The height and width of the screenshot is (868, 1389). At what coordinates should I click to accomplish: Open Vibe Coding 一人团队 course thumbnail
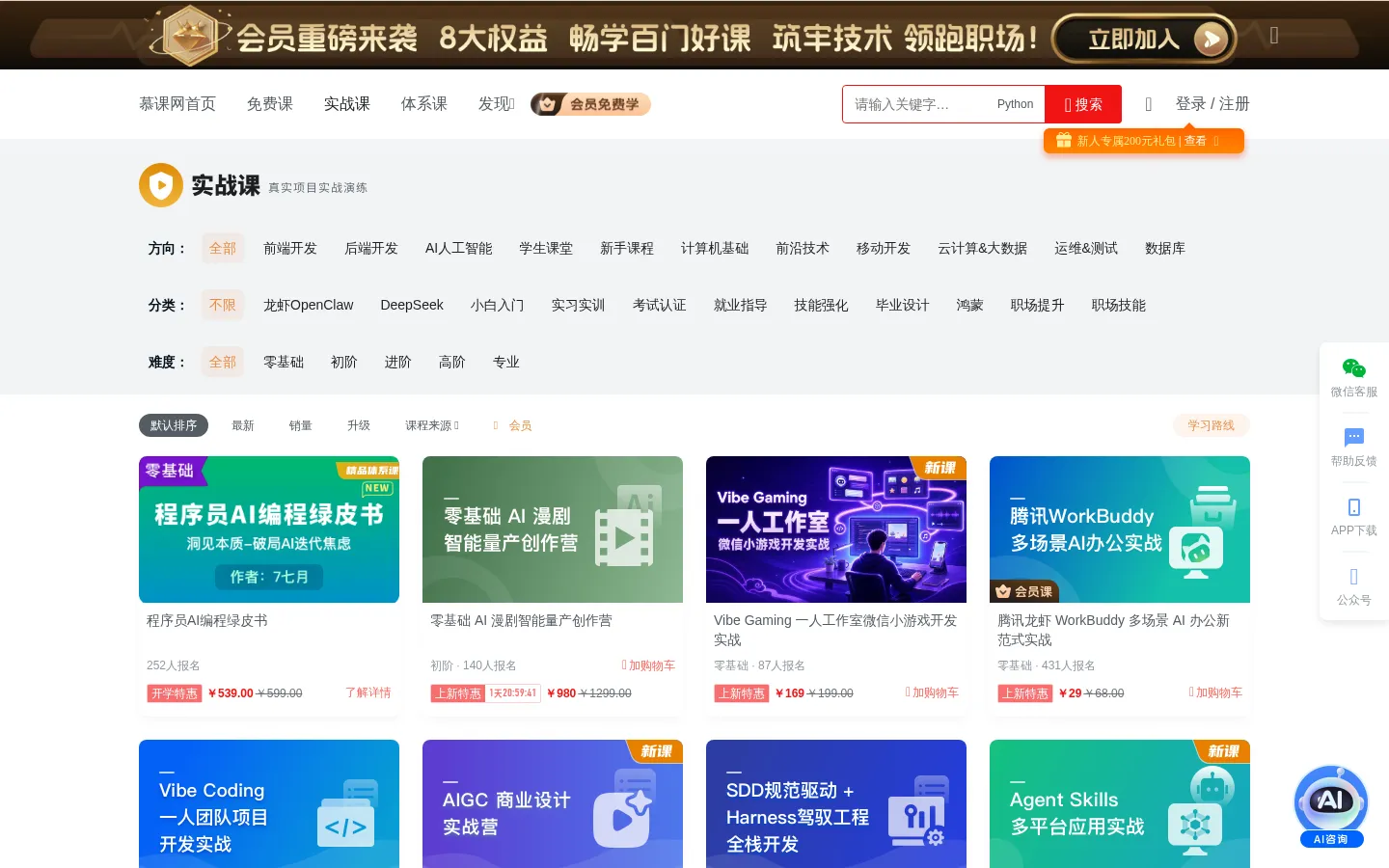click(x=269, y=804)
